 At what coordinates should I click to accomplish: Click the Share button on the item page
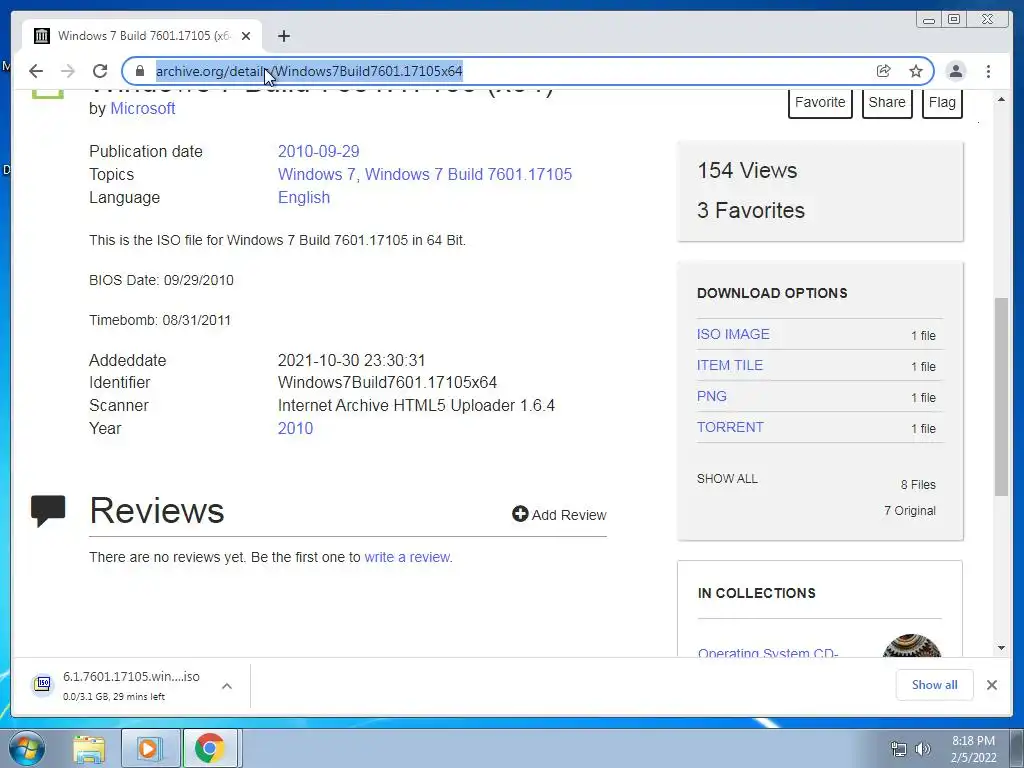(887, 103)
